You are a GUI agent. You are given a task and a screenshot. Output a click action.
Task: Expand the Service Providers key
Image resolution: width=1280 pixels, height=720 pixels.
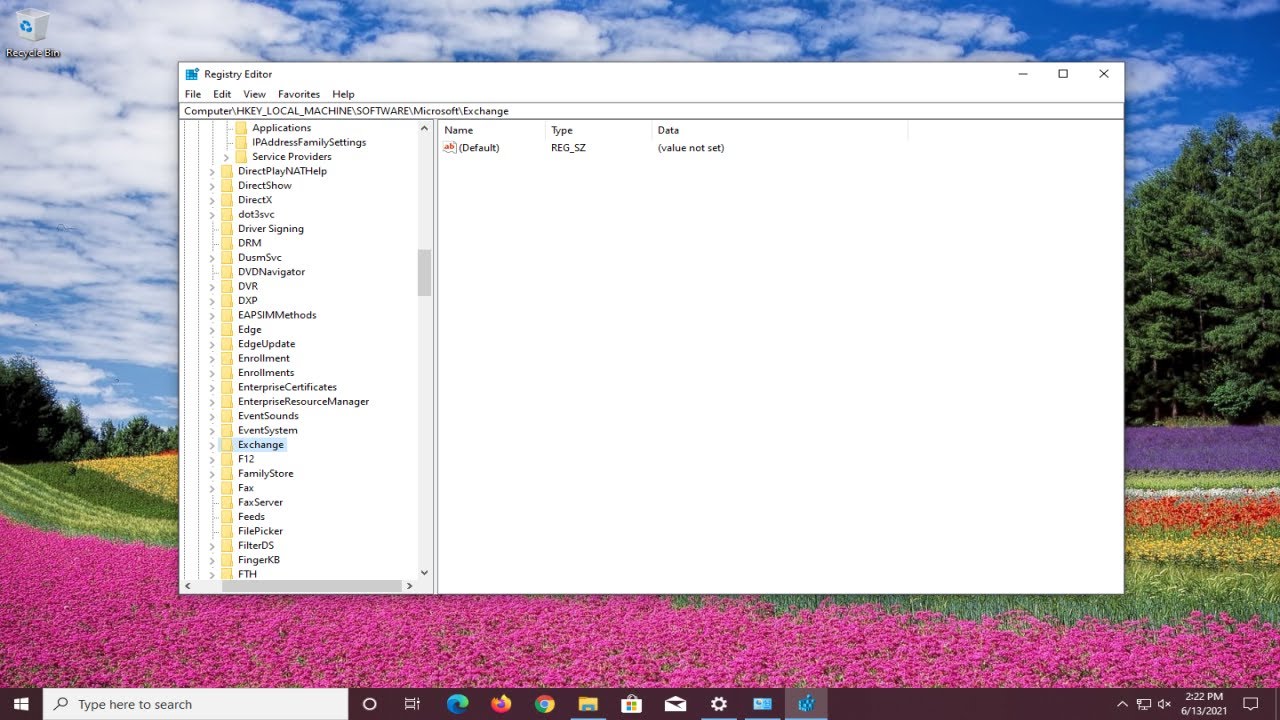pos(226,157)
